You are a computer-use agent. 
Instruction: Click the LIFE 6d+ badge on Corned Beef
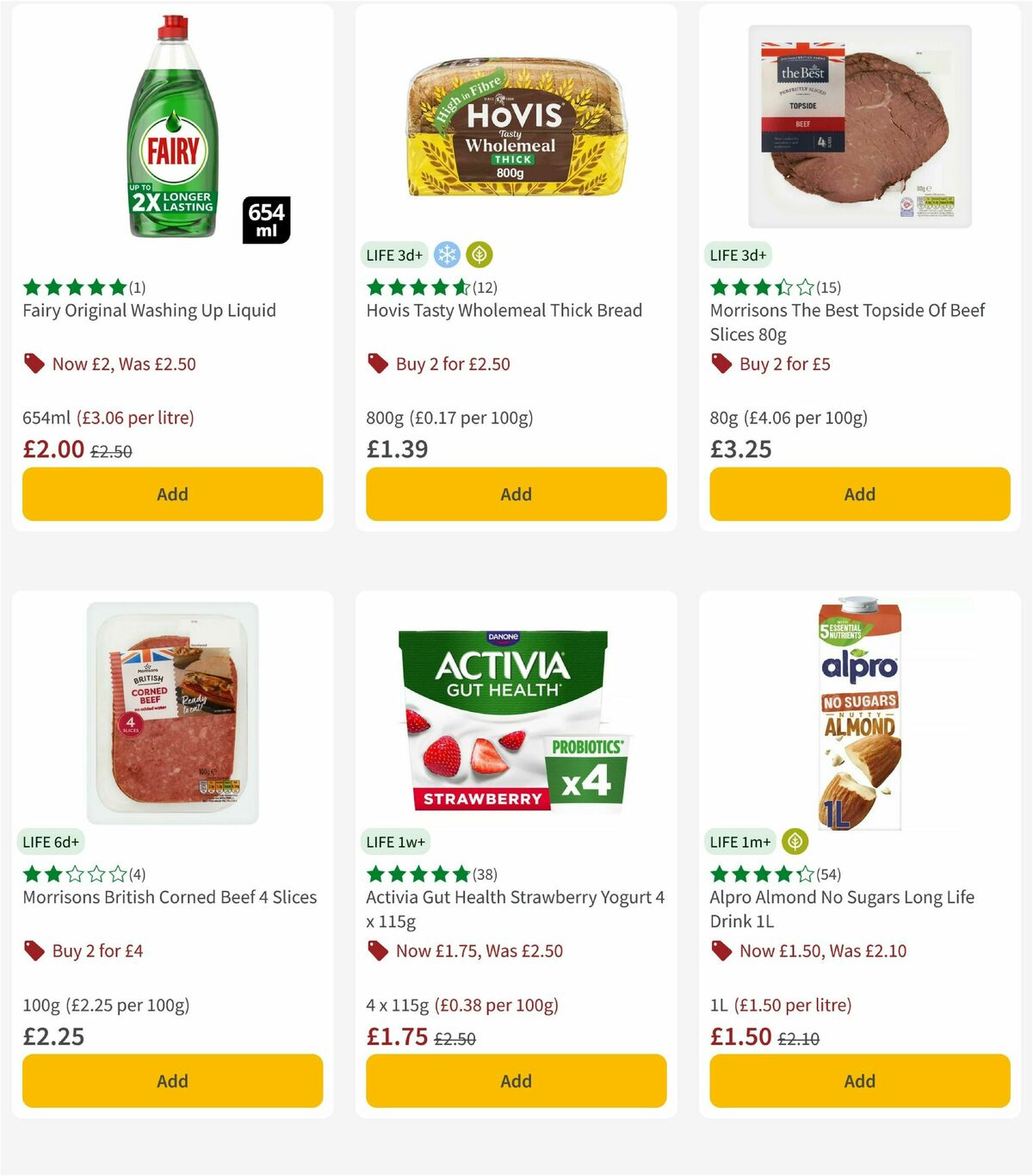52,841
